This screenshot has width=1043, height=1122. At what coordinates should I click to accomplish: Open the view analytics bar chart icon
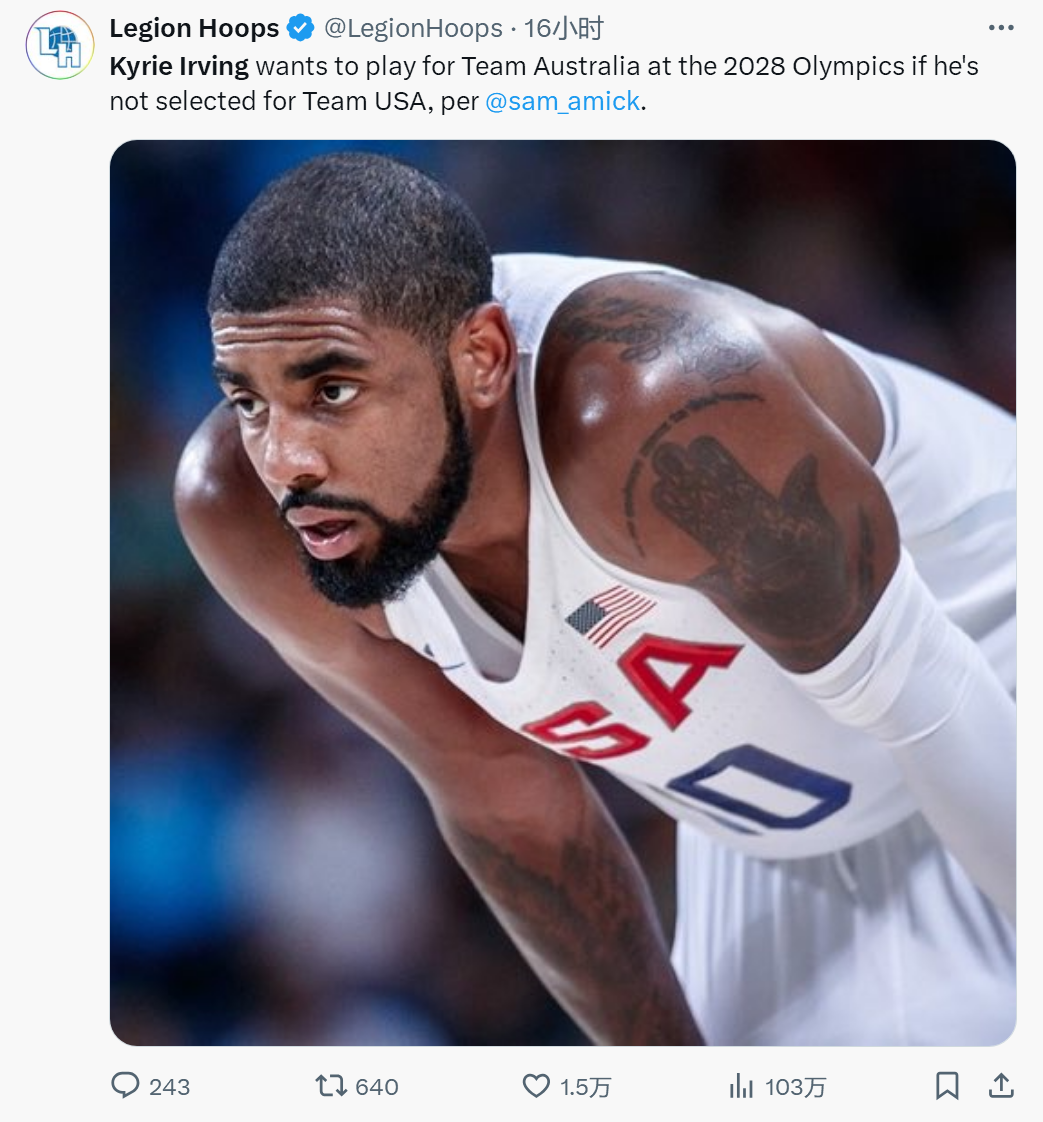(x=741, y=1086)
